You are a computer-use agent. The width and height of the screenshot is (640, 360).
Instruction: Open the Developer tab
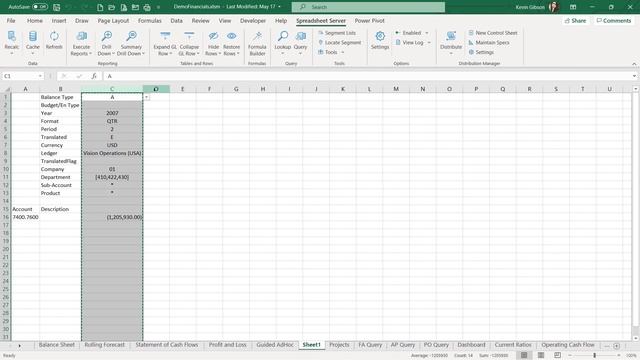[253, 20]
